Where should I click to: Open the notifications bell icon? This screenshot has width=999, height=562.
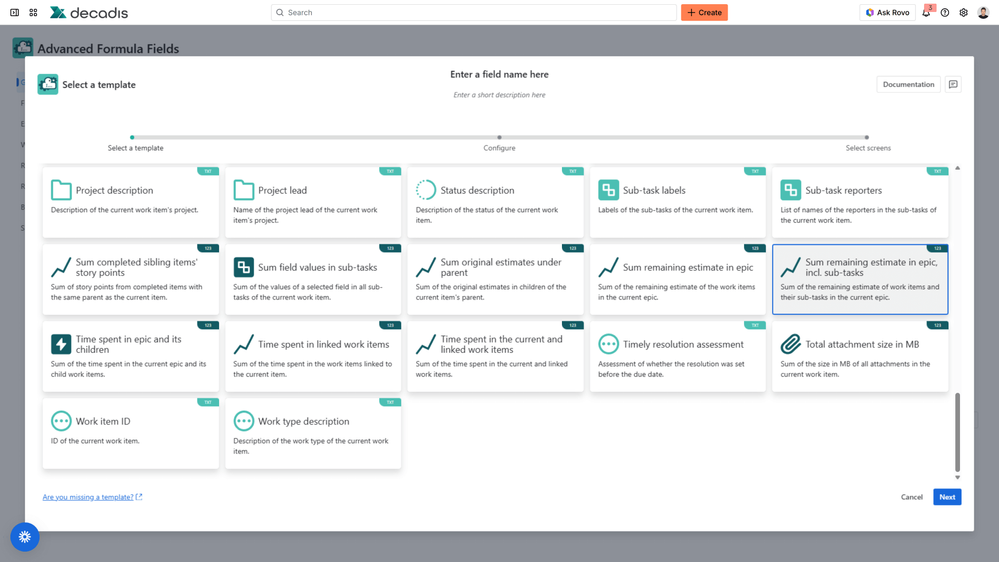(x=926, y=13)
